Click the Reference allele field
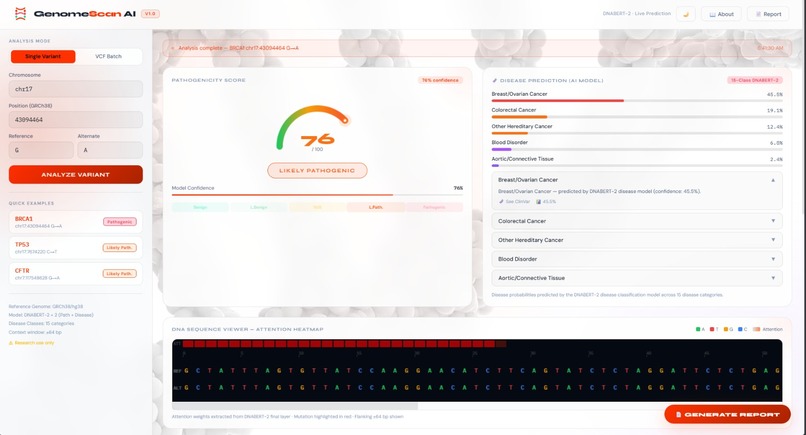The height and width of the screenshot is (435, 806). coord(41,150)
